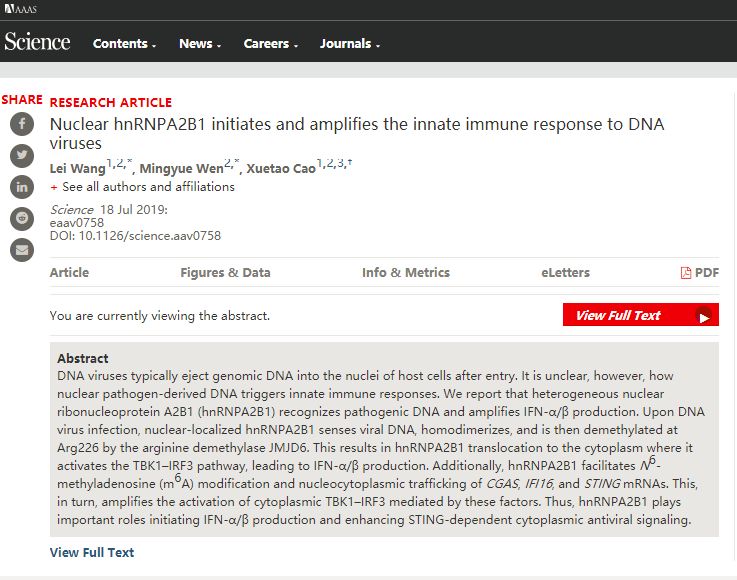Share article via email icon
This screenshot has height=580, width=737.
click(x=21, y=250)
